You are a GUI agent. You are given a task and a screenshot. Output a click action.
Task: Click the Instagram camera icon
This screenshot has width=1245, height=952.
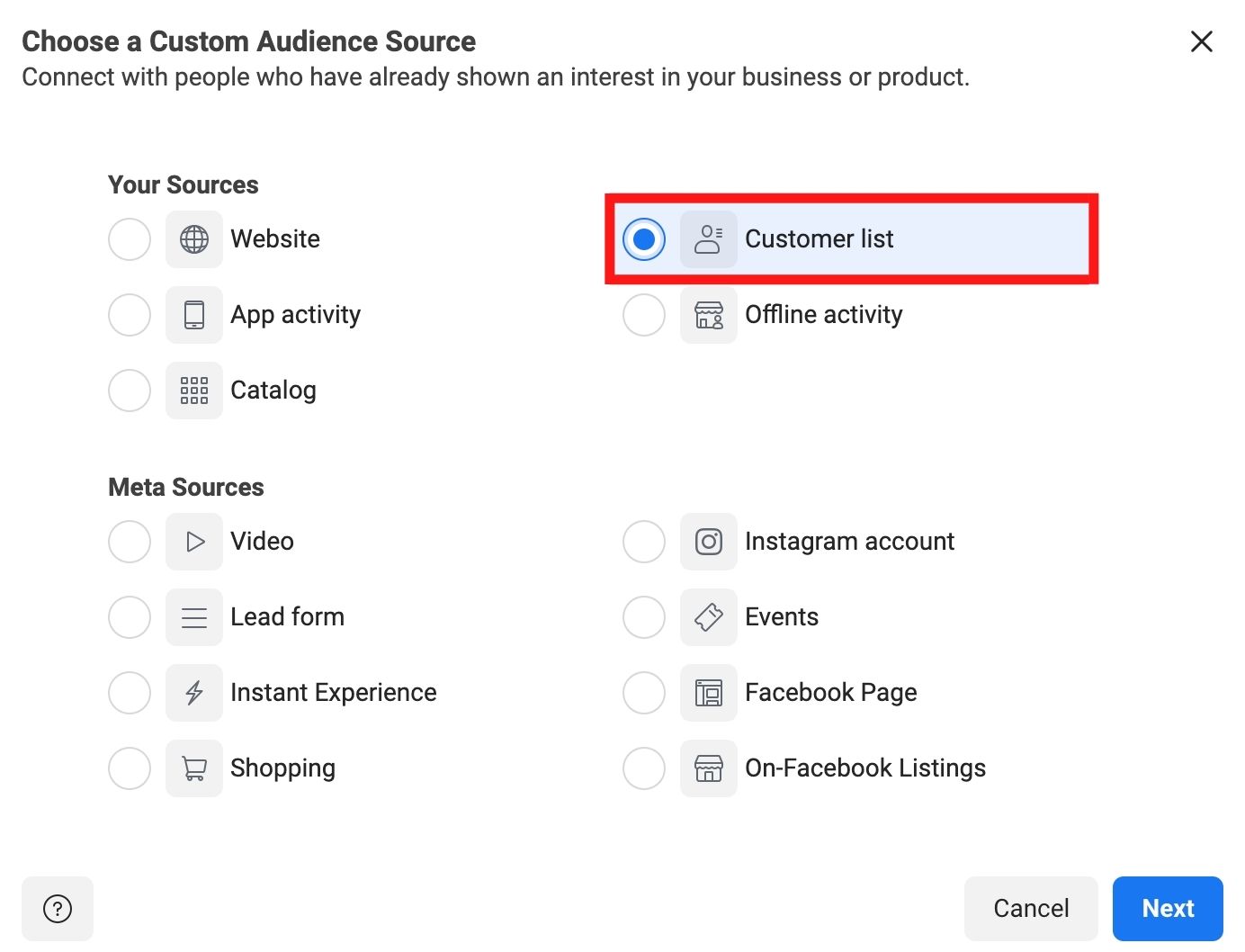(709, 542)
